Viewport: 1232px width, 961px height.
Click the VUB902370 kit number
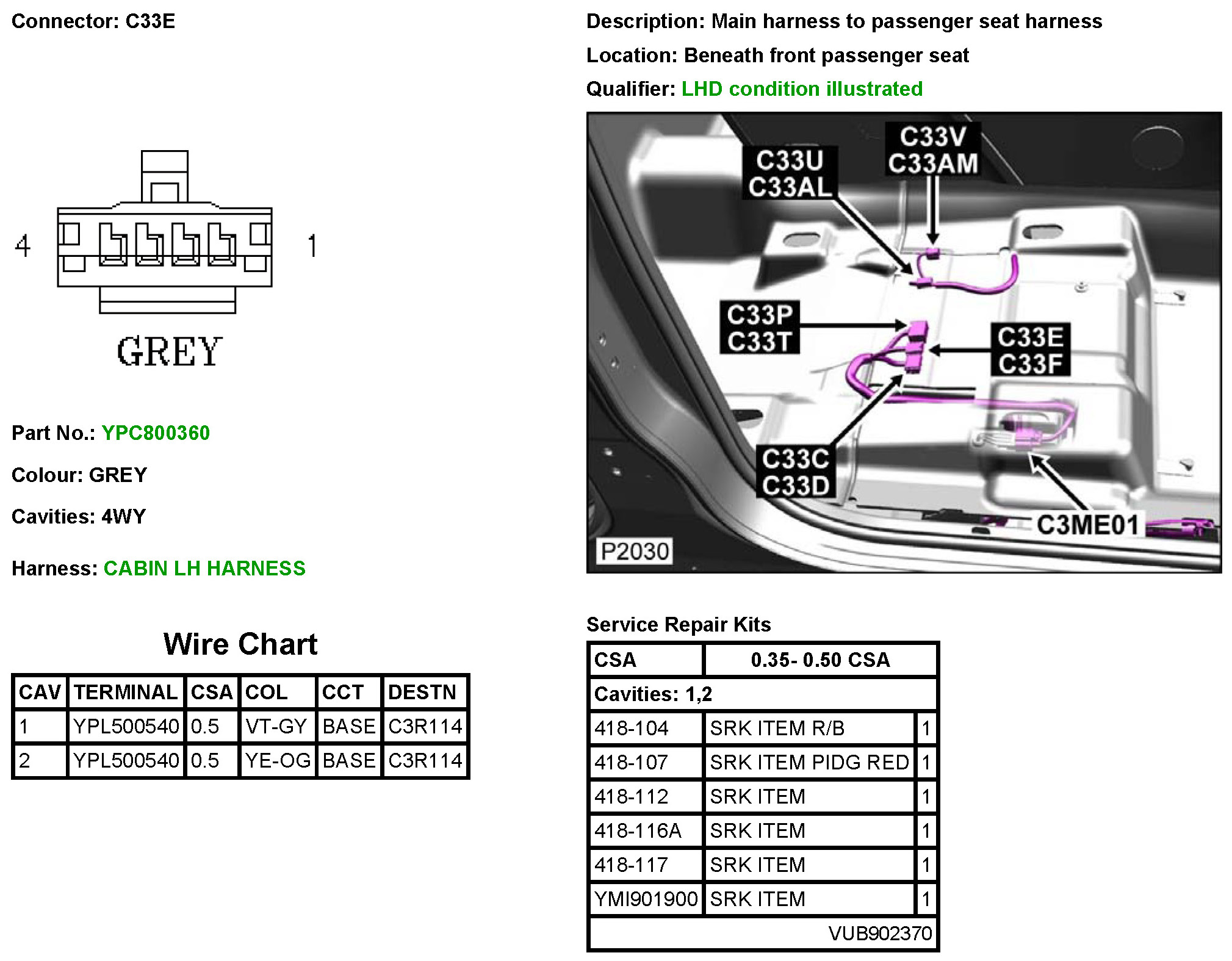point(879,933)
